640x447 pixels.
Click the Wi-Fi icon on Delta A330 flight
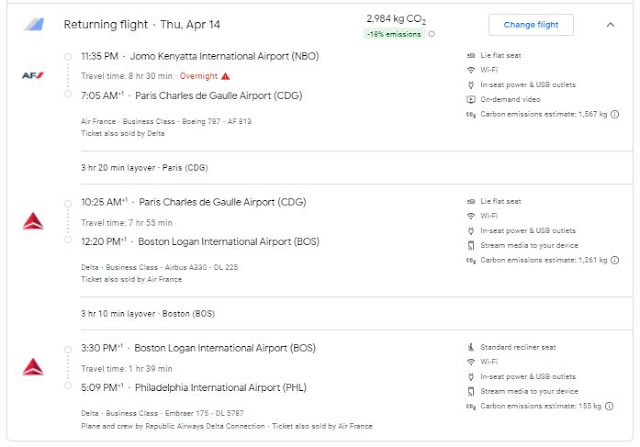(x=471, y=216)
